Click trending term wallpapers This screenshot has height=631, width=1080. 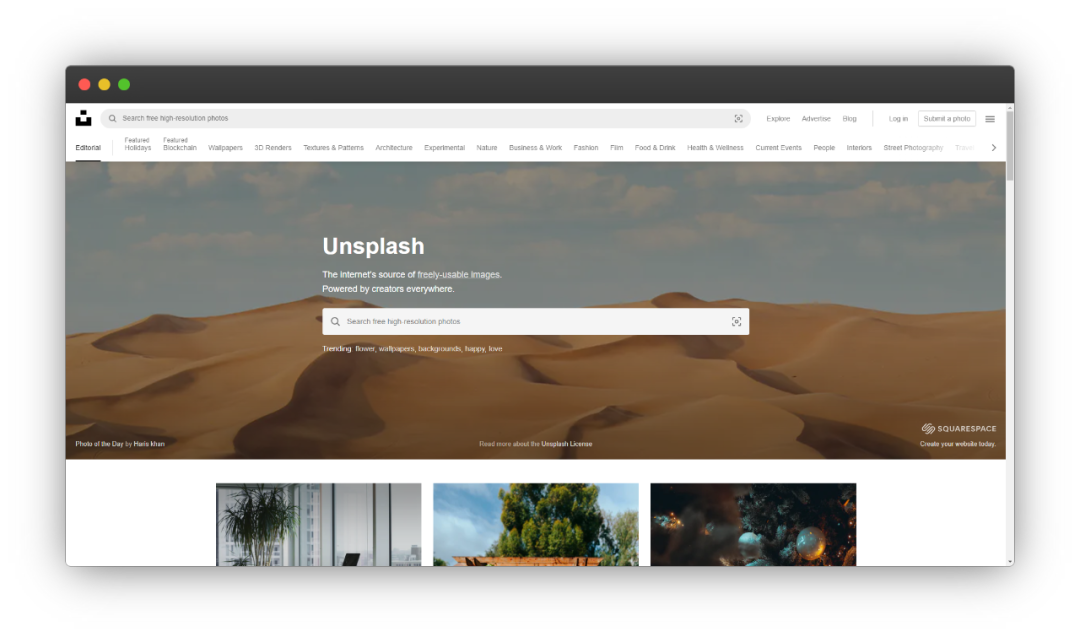(397, 349)
